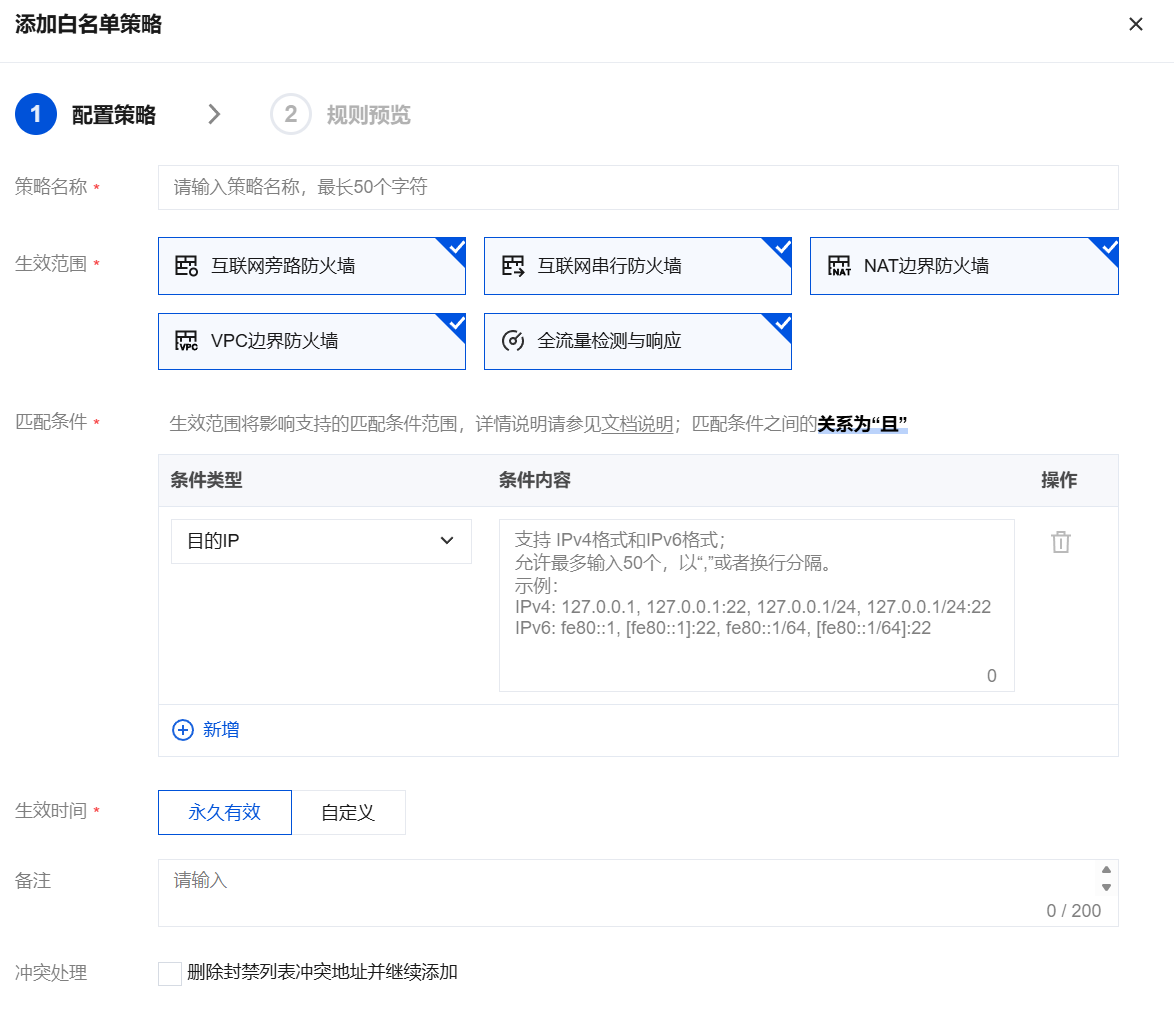Click the 互联网旁路防火墙 firewall icon

pyautogui.click(x=187, y=266)
